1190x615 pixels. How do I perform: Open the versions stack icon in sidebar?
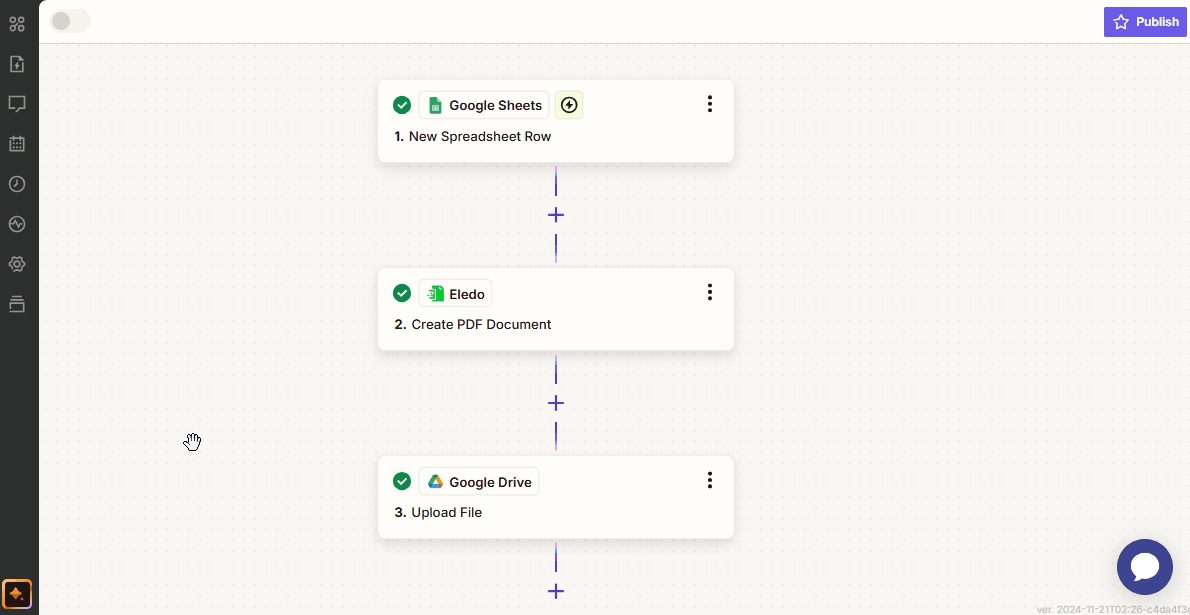pyautogui.click(x=17, y=304)
